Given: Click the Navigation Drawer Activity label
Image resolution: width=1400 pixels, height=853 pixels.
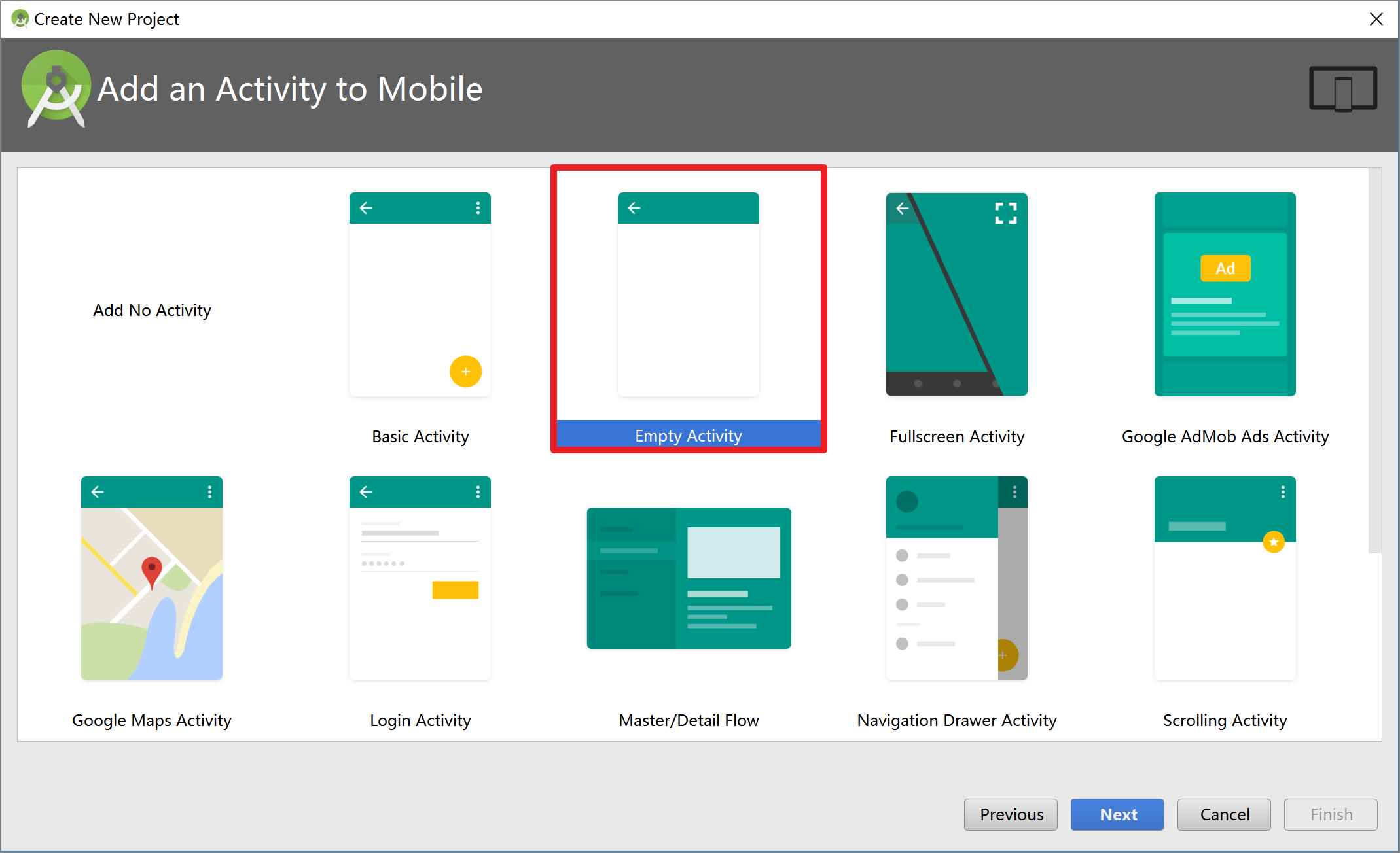Looking at the screenshot, I should [x=957, y=720].
